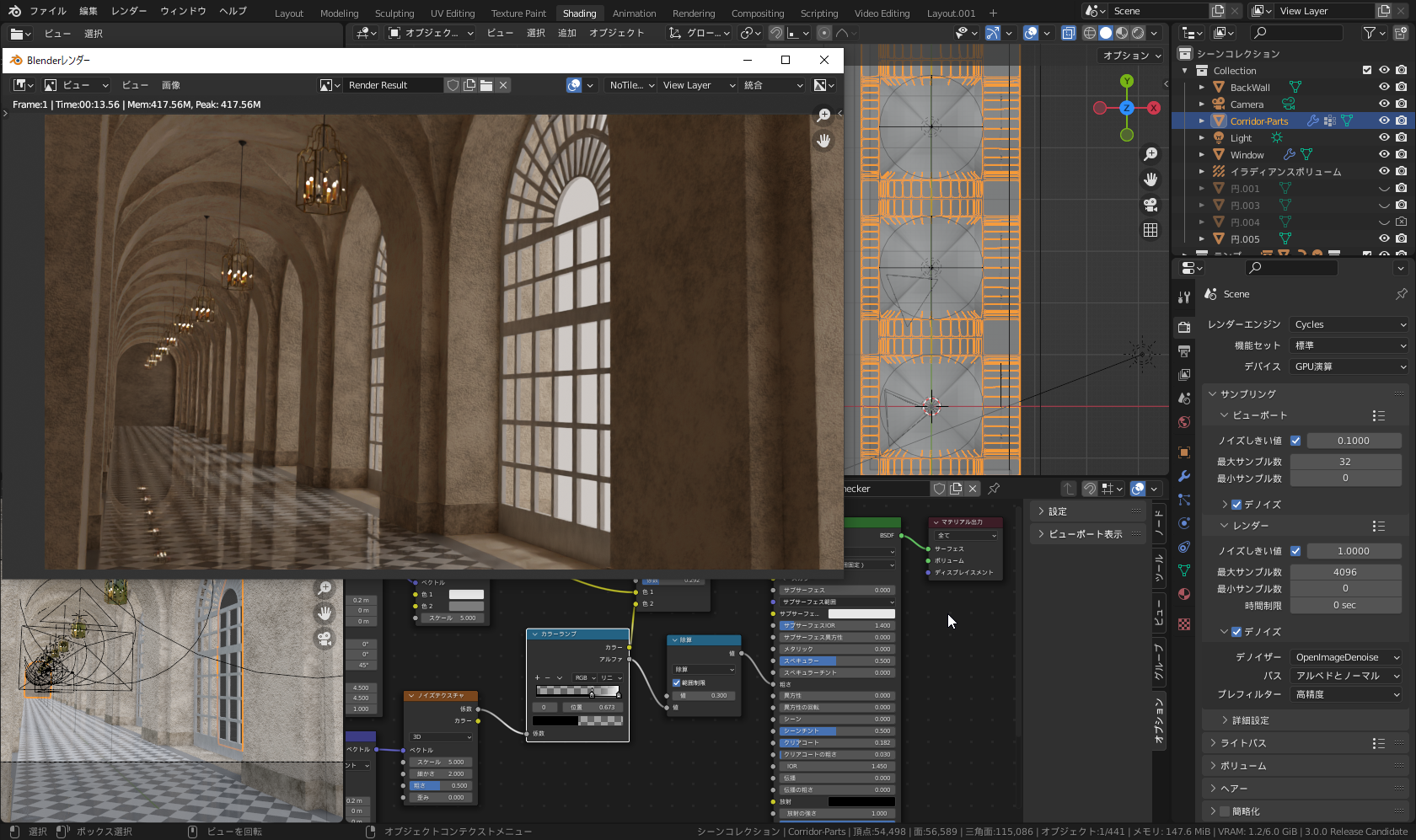Image resolution: width=1416 pixels, height=840 pixels.
Task: Switch to the Animation workspace tab
Action: pos(634,13)
